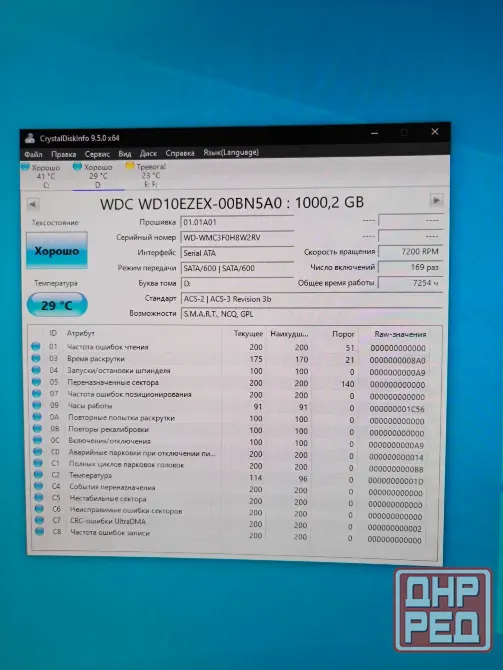Minimize the CrystalDiskInfo window
This screenshot has height=670, width=503.
374,133
